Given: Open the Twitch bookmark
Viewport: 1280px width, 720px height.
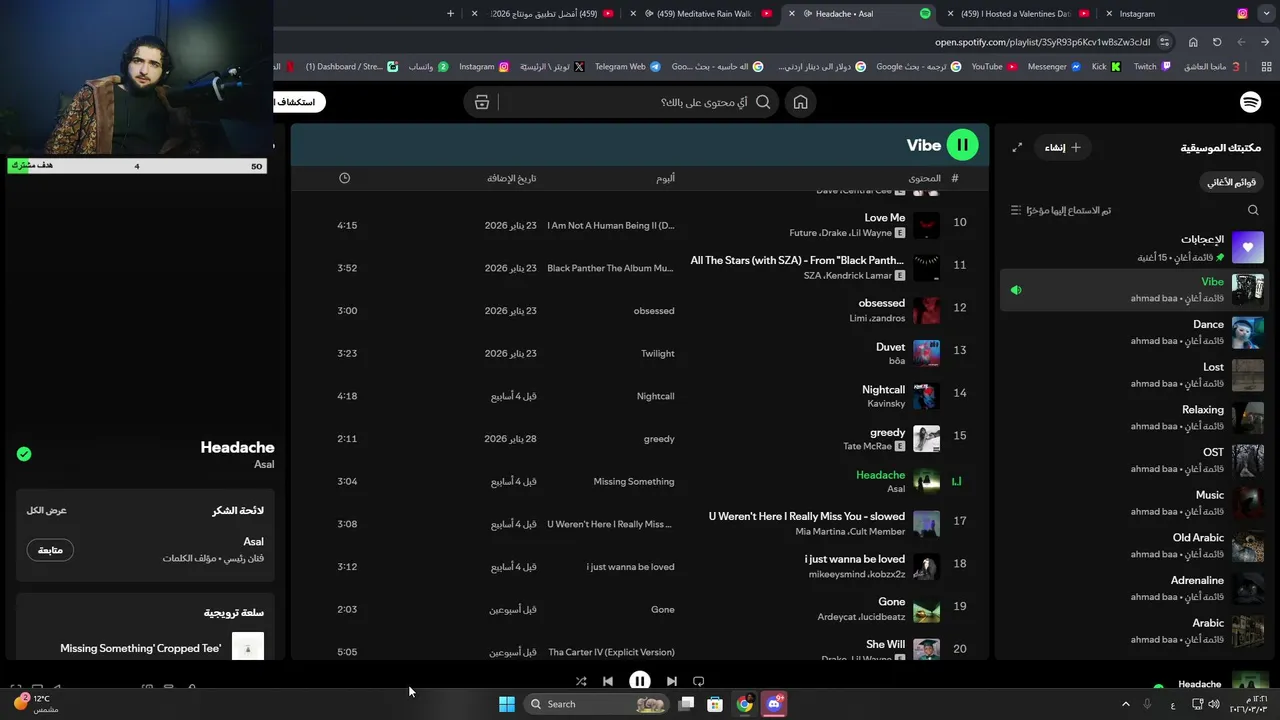Looking at the screenshot, I should tap(1151, 67).
